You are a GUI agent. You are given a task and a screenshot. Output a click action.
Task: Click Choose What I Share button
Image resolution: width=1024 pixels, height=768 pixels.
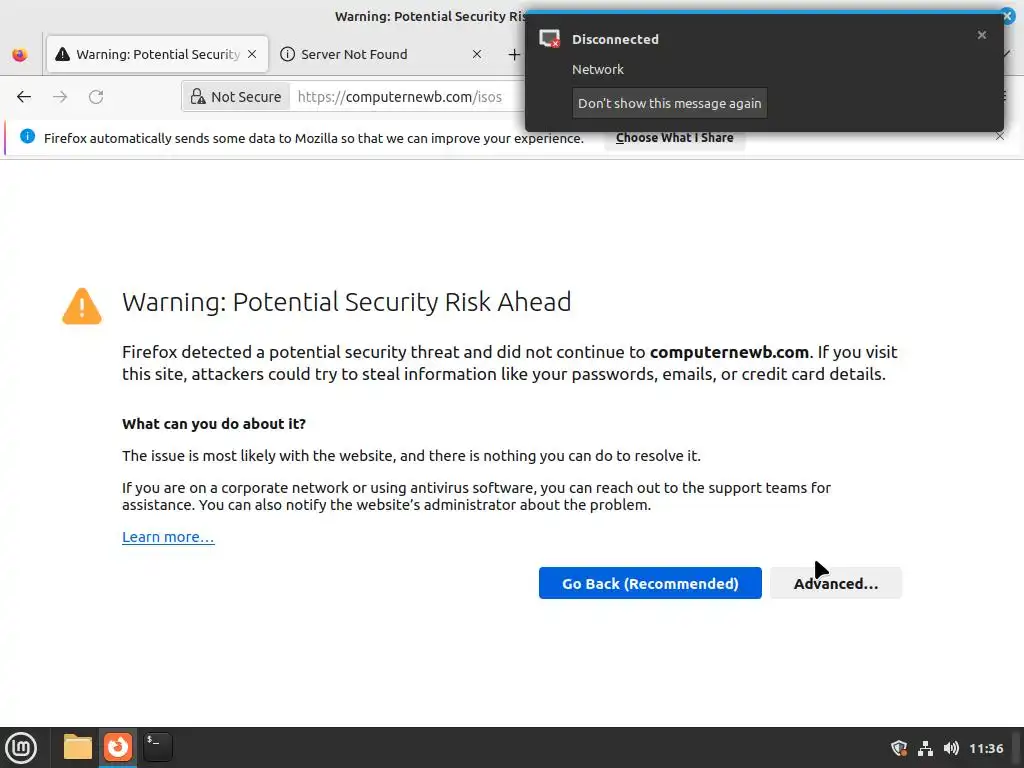tap(674, 138)
